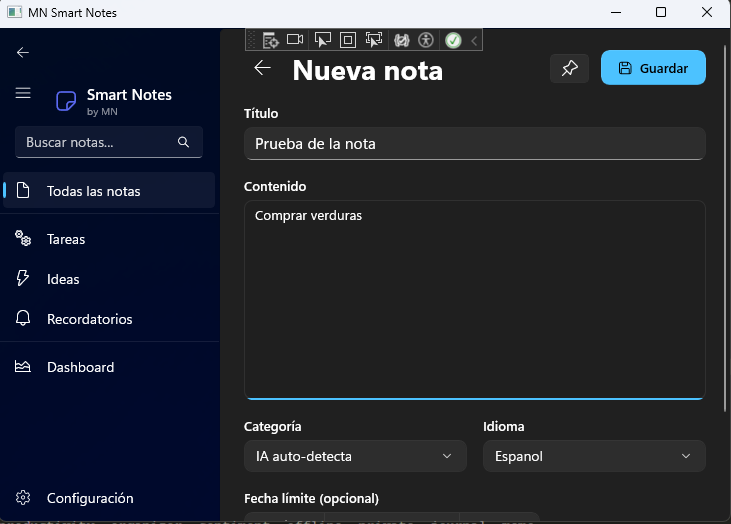Screen dimensions: 731x524
Task: Click the video camera icon in debug toolbar
Action: pyautogui.click(x=295, y=40)
